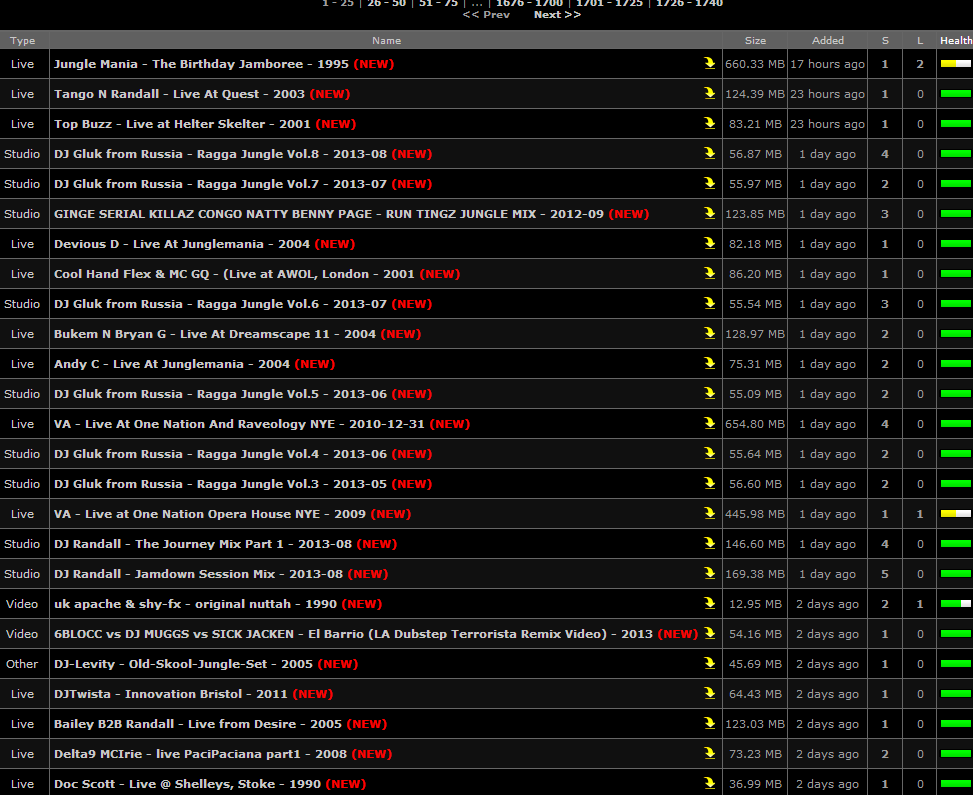This screenshot has height=795, width=973.
Task: Sort by seeders S column header
Action: pyautogui.click(x=885, y=40)
